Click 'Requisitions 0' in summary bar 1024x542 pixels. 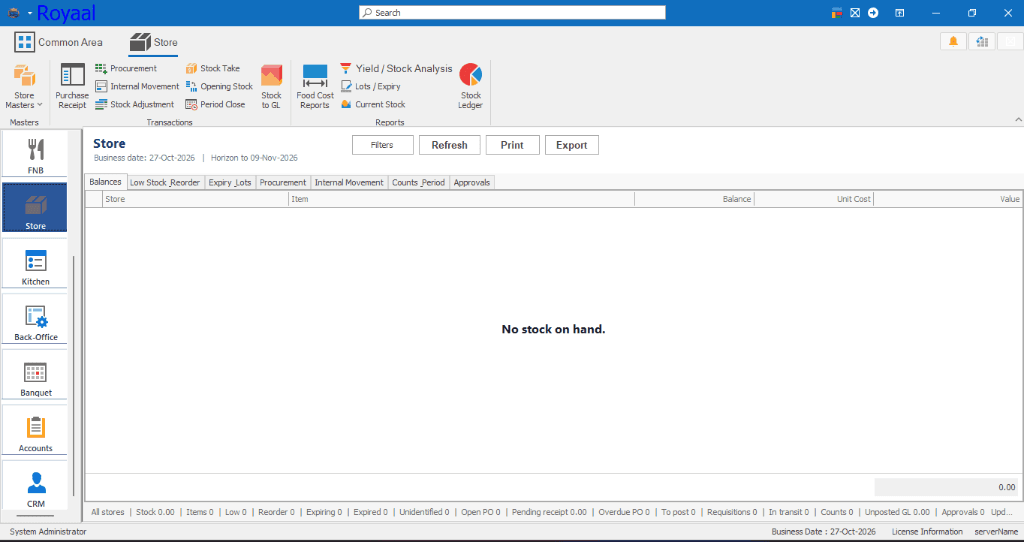(732, 512)
